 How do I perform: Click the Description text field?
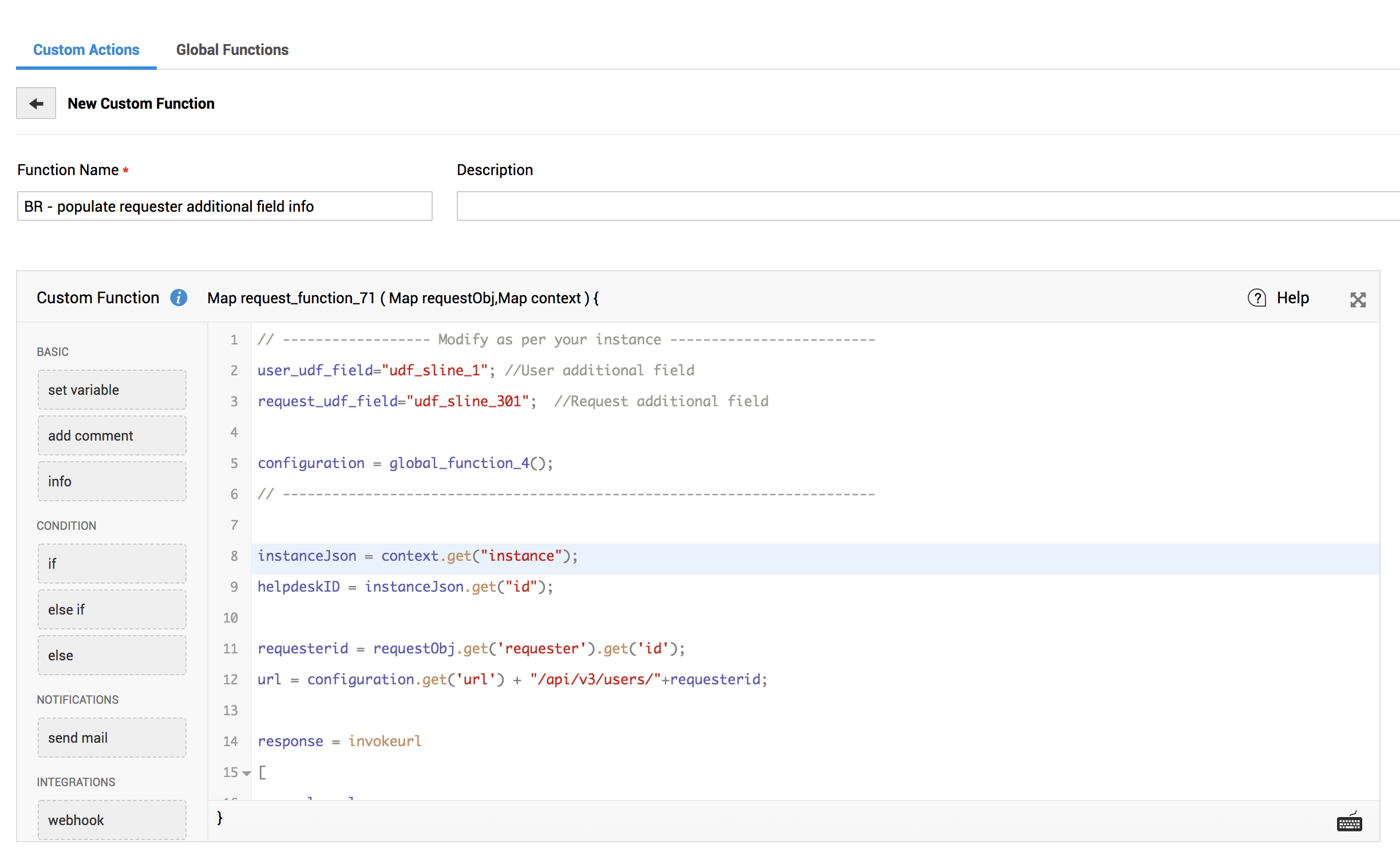click(927, 206)
